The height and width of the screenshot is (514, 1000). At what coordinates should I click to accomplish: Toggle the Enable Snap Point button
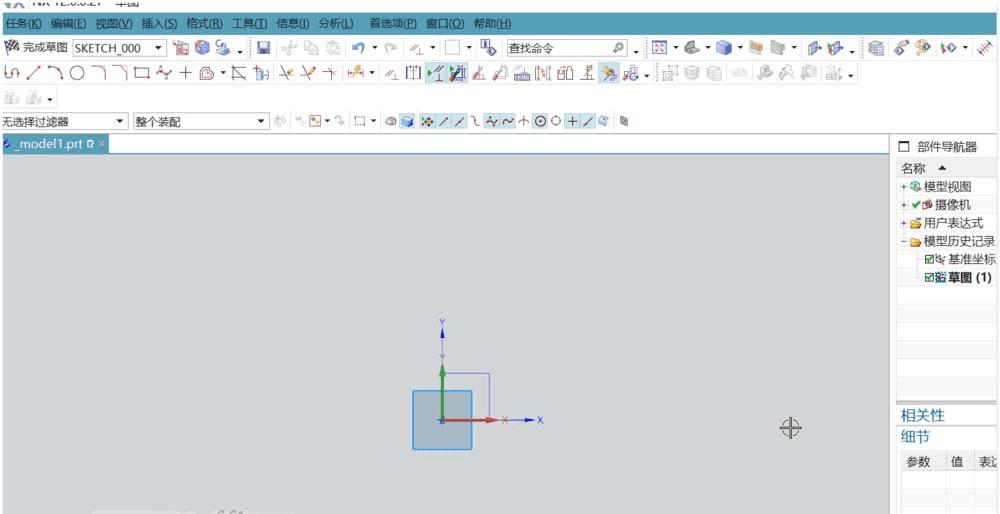coord(425,121)
